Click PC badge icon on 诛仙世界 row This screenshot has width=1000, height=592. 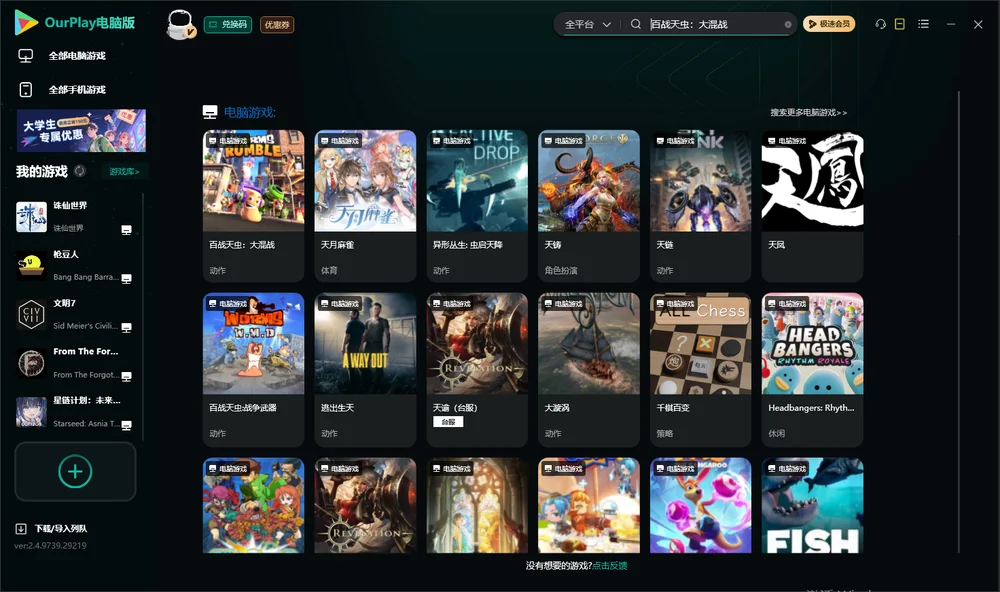(126, 230)
